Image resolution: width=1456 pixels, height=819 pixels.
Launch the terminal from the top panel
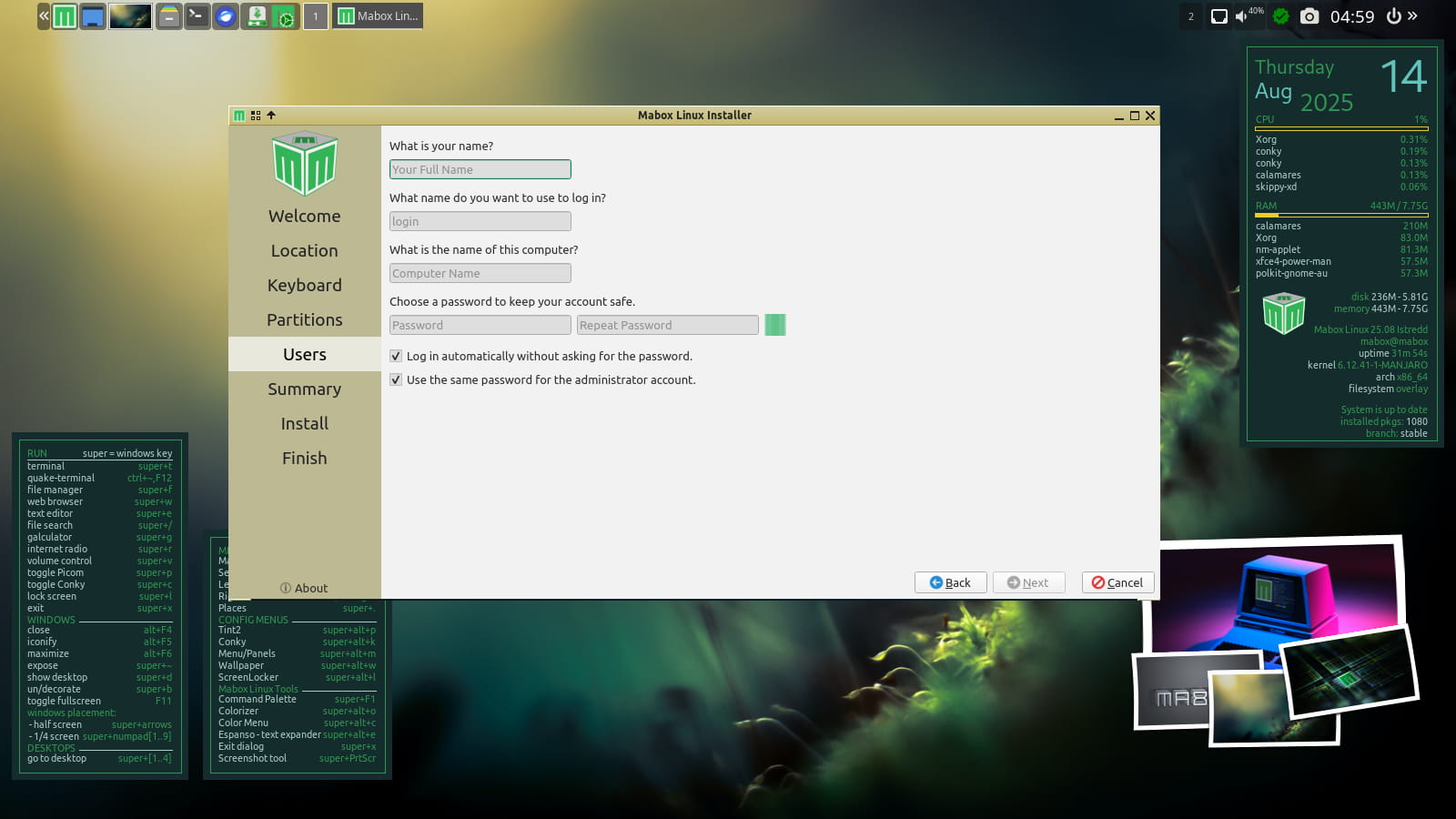(197, 16)
